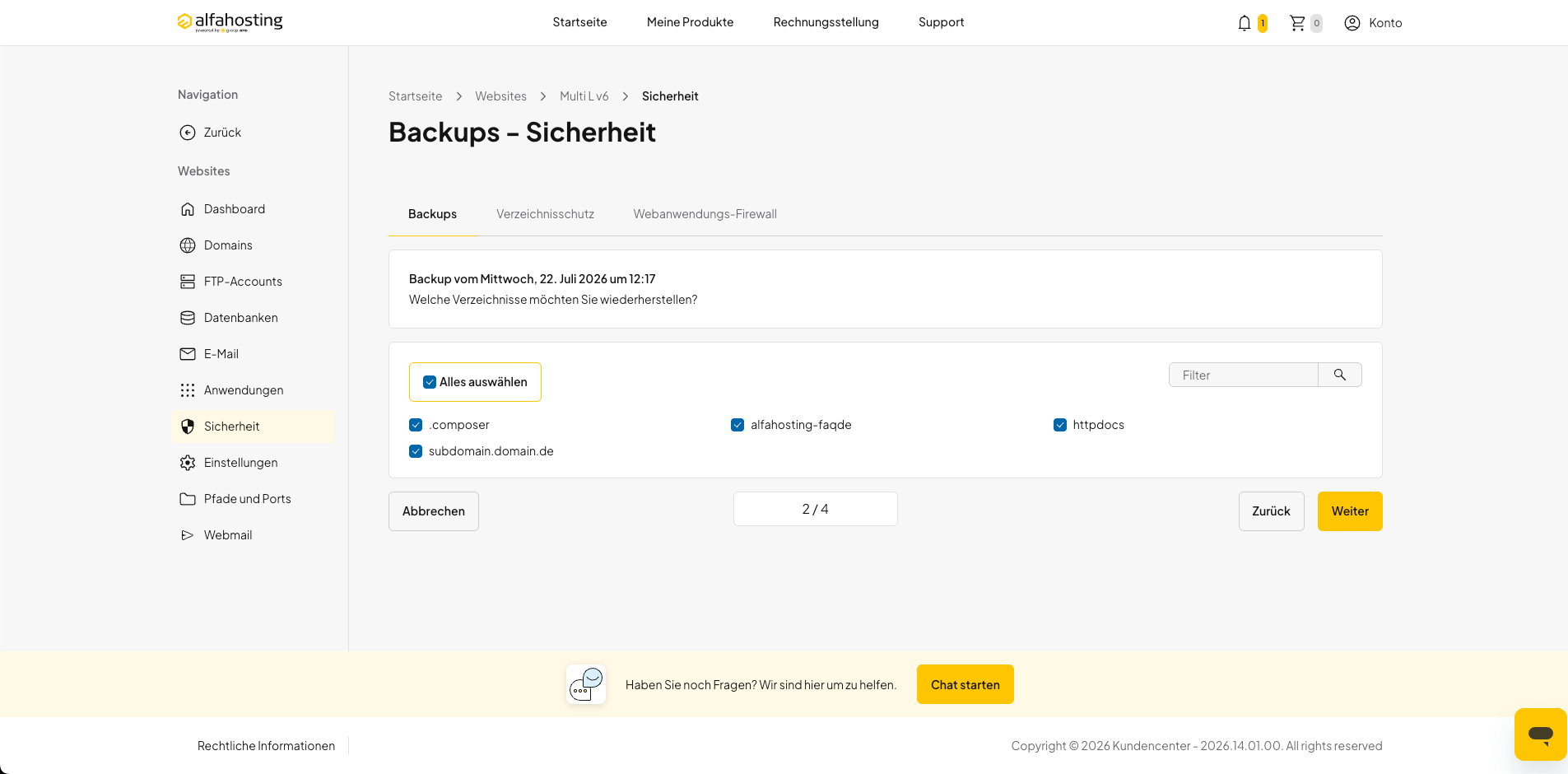The image size is (1568, 774).
Task: Click the E-Mail sidebar label
Action: pyautogui.click(x=221, y=354)
